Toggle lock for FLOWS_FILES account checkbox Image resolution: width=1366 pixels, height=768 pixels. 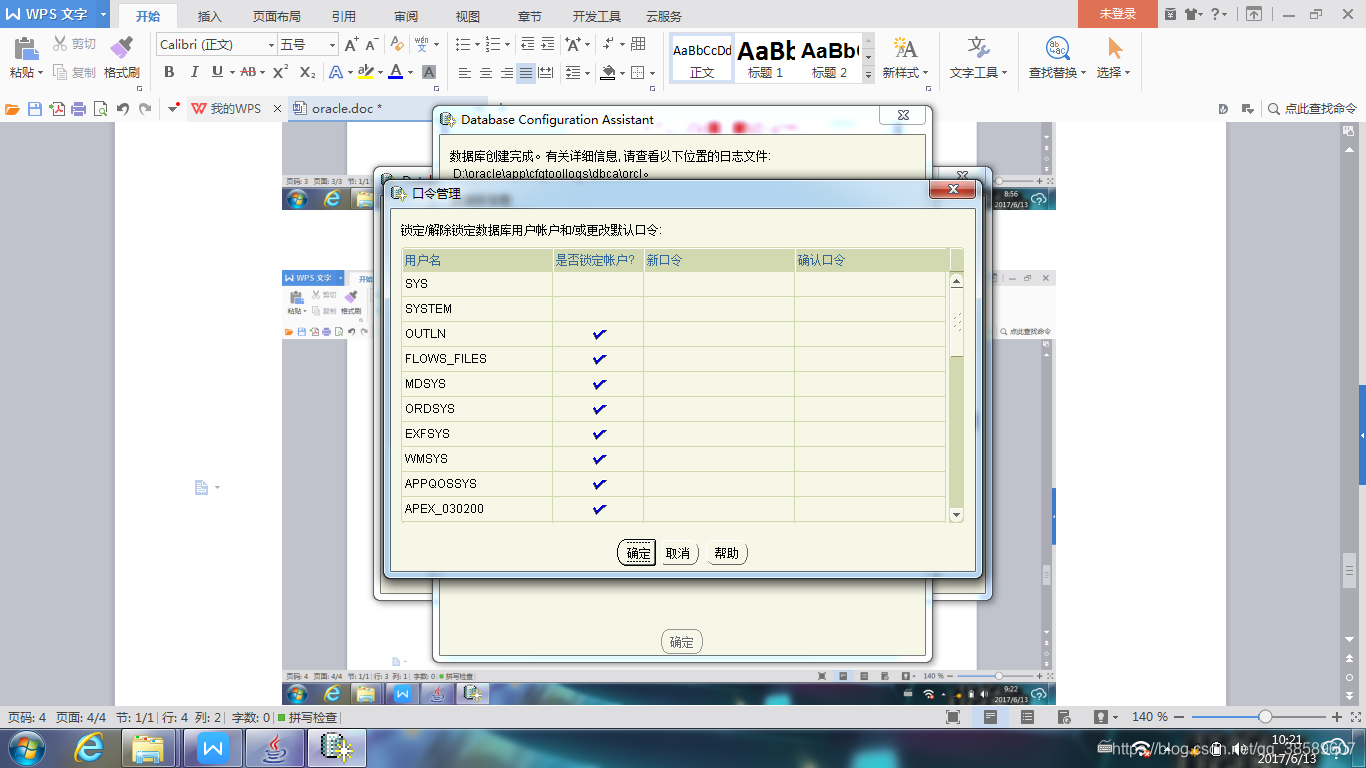[x=599, y=359]
